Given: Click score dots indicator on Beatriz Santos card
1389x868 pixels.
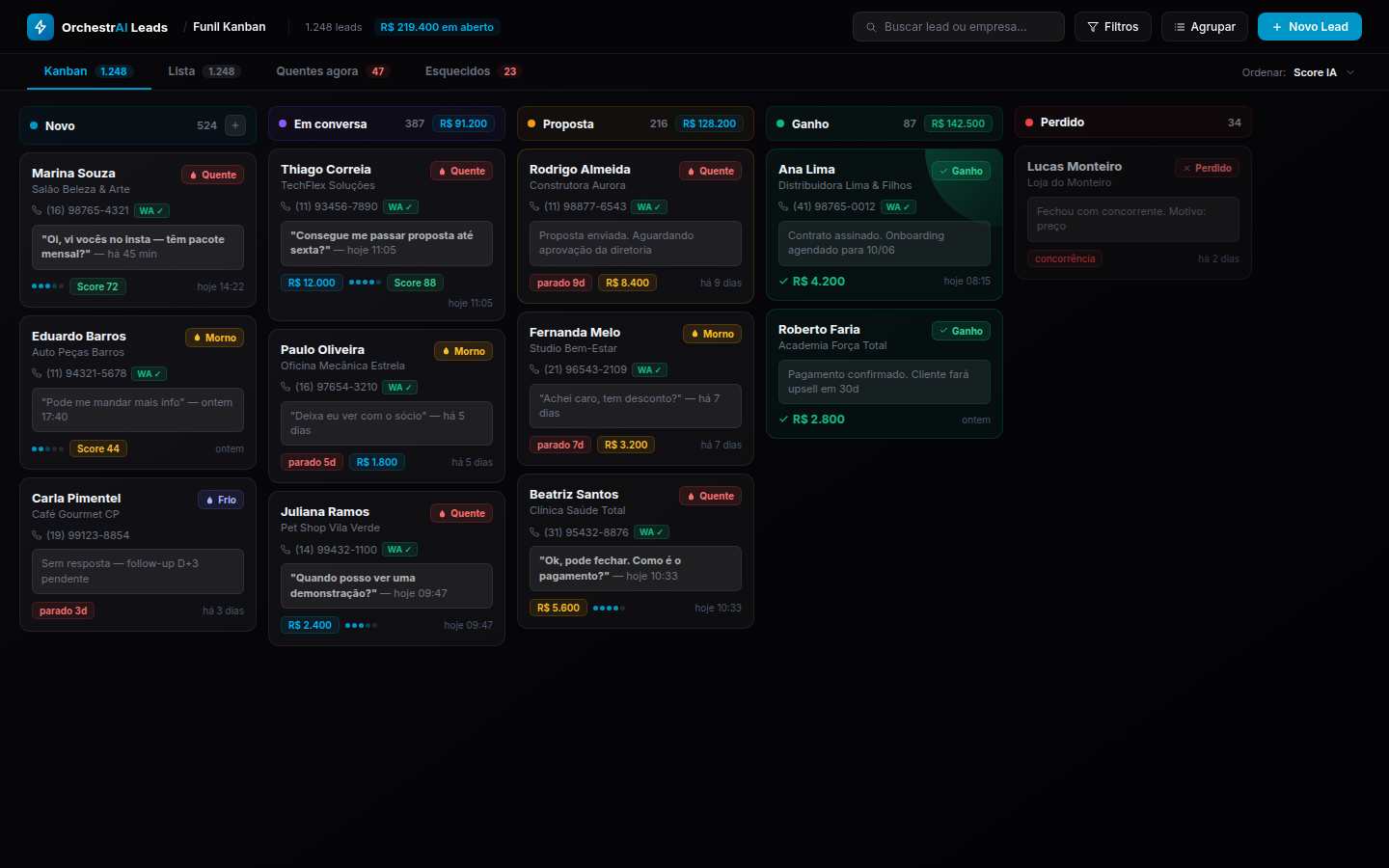Looking at the screenshot, I should pyautogui.click(x=609, y=608).
